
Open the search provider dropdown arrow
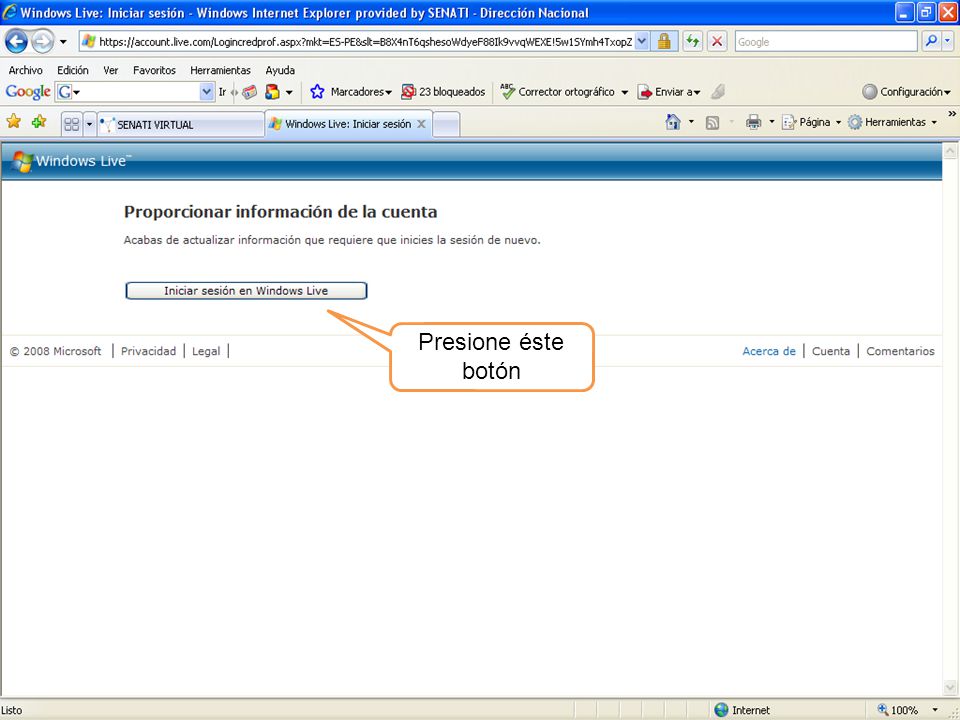(x=947, y=42)
